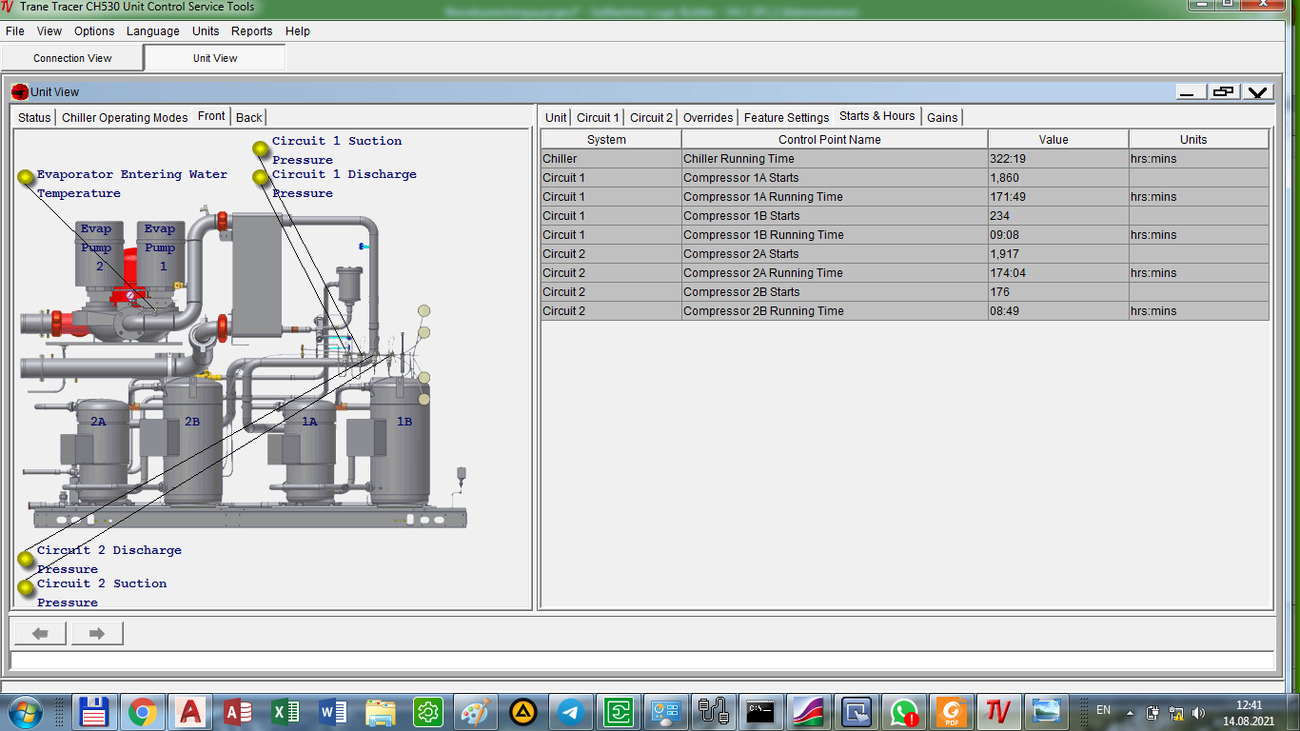Viewport: 1300px width, 731px height.
Task: Open AutoCAD from the taskbar
Action: tap(190, 712)
